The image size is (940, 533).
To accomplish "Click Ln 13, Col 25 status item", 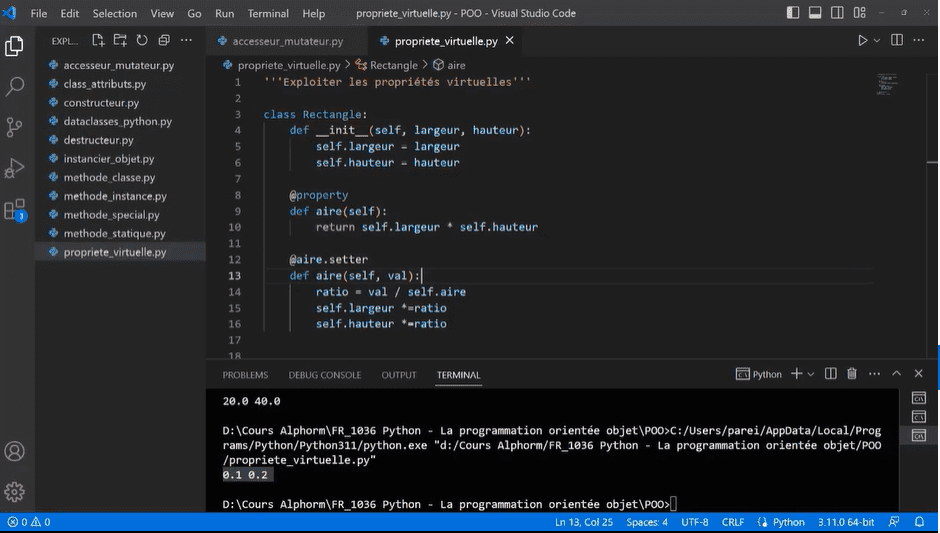I will click(584, 522).
